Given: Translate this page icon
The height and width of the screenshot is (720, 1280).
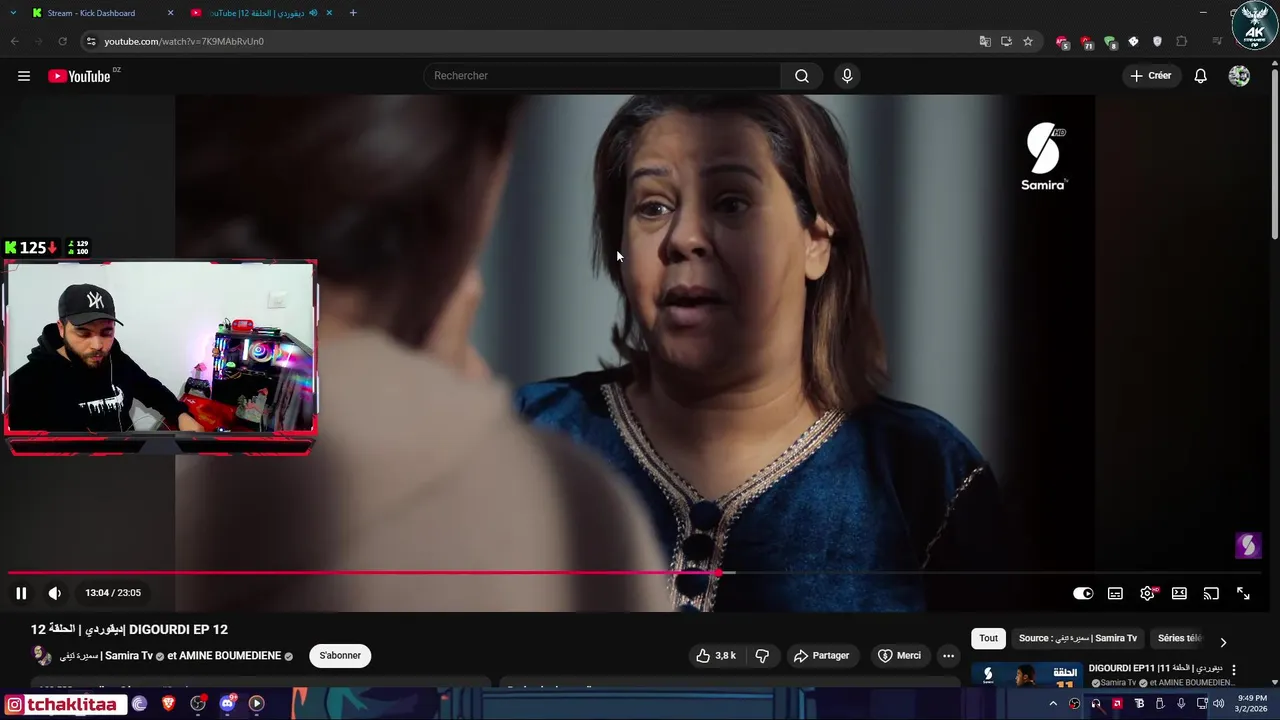Looking at the screenshot, I should click(985, 41).
